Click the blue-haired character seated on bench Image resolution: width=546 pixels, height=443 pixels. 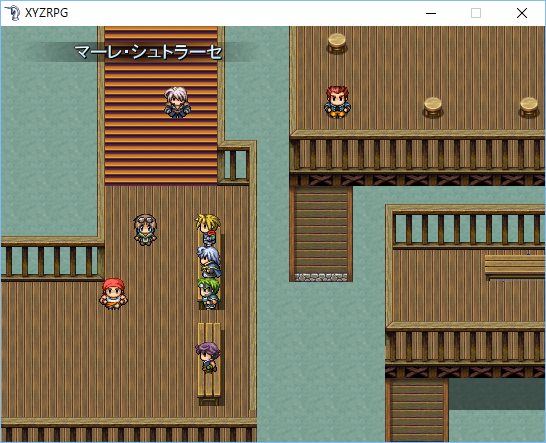pyautogui.click(x=209, y=262)
